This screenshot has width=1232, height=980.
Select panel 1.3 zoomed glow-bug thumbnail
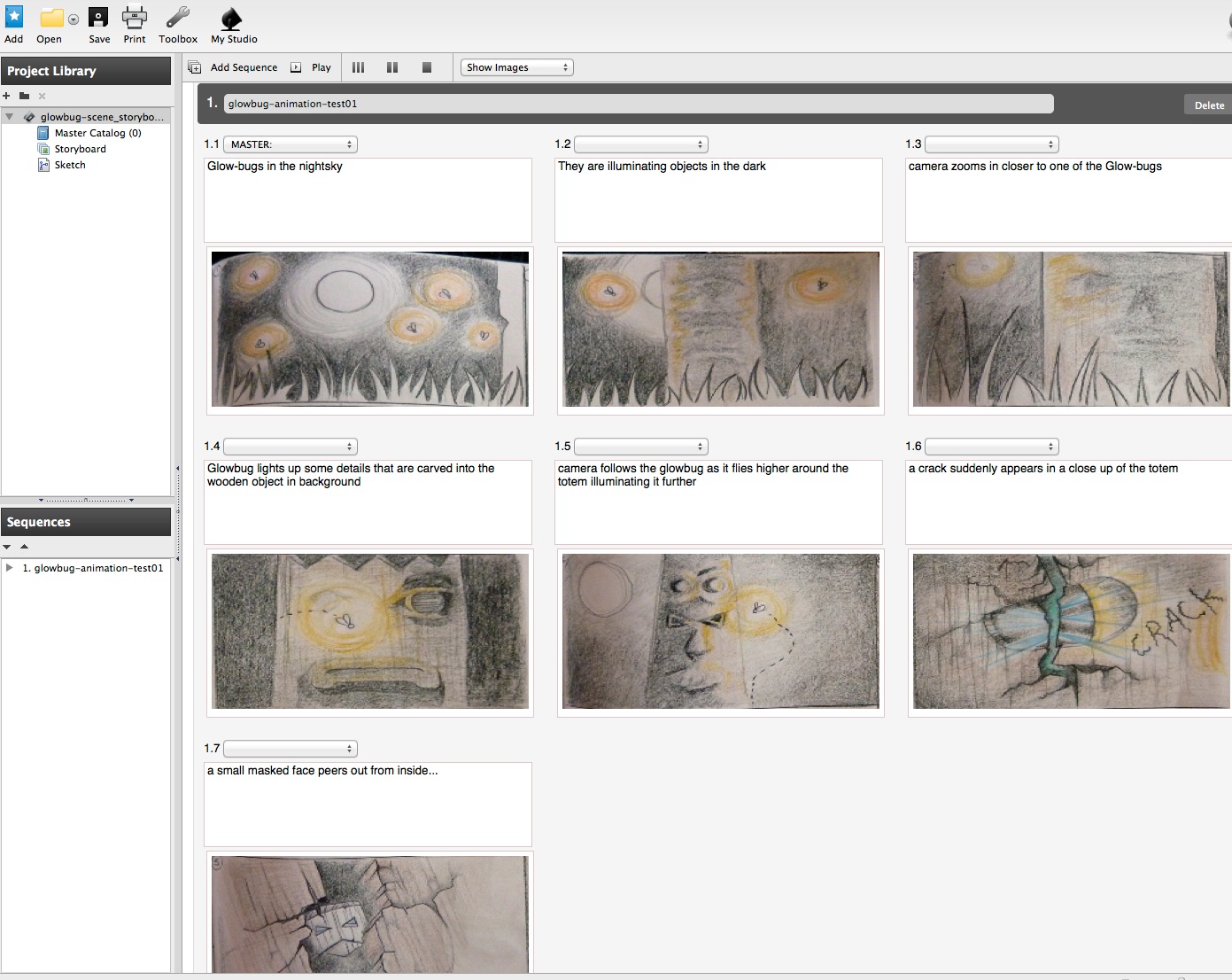[x=1072, y=330]
